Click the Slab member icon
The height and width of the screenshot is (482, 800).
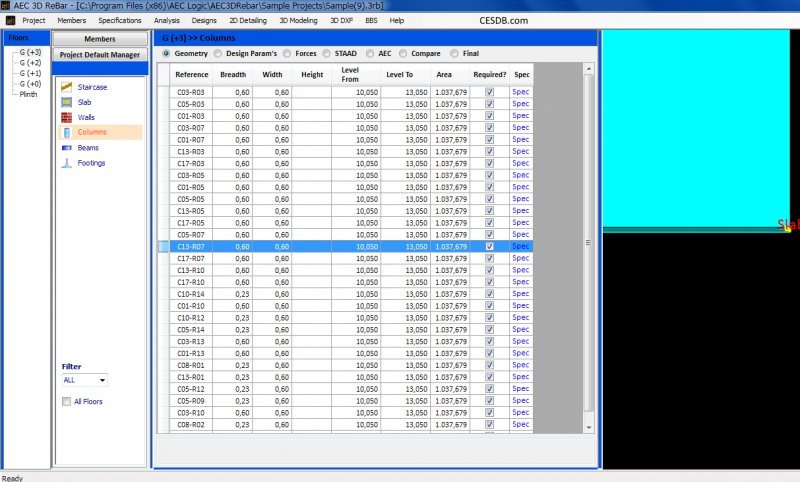pyautogui.click(x=66, y=103)
